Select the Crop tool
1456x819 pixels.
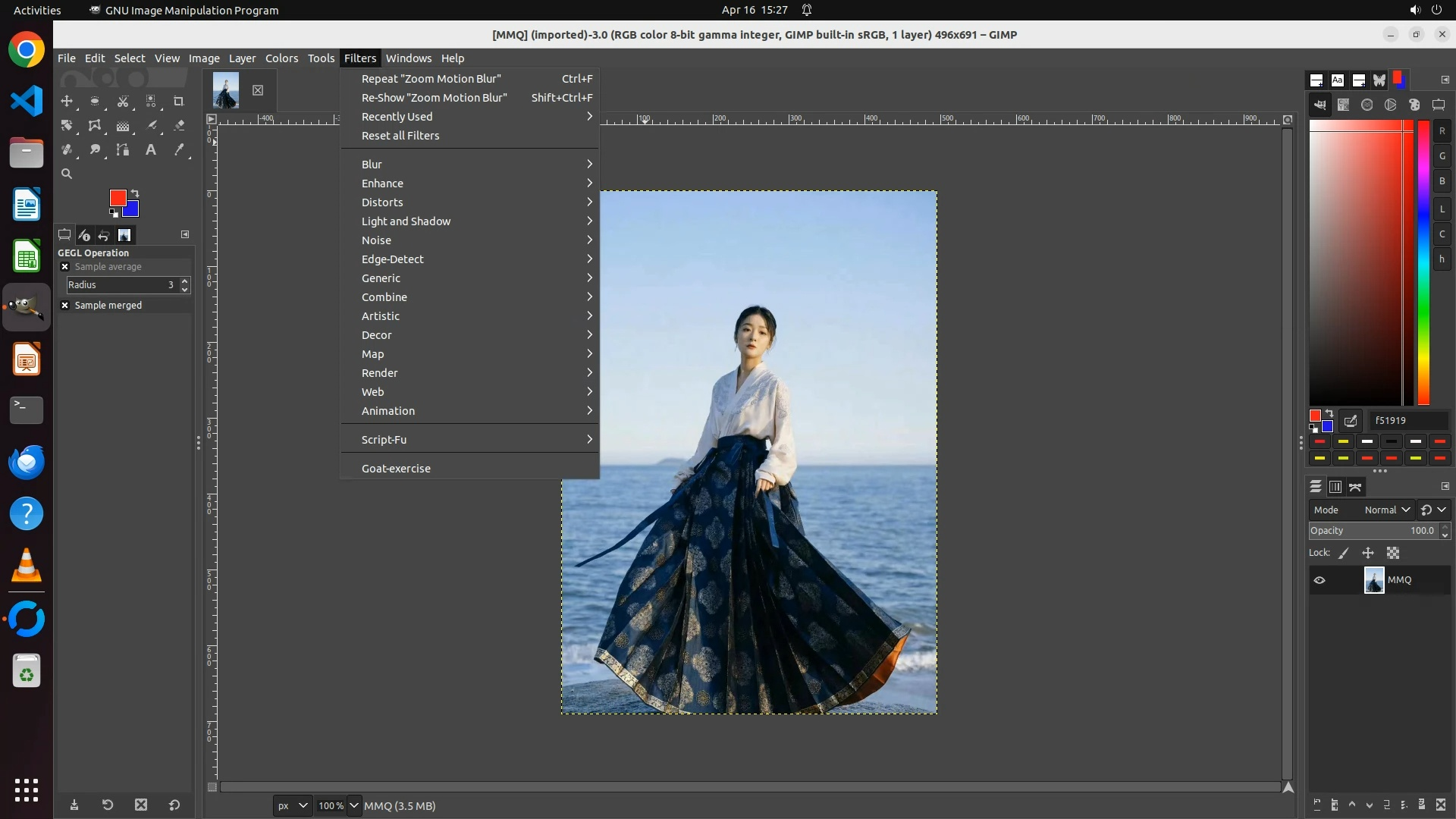coord(179,102)
